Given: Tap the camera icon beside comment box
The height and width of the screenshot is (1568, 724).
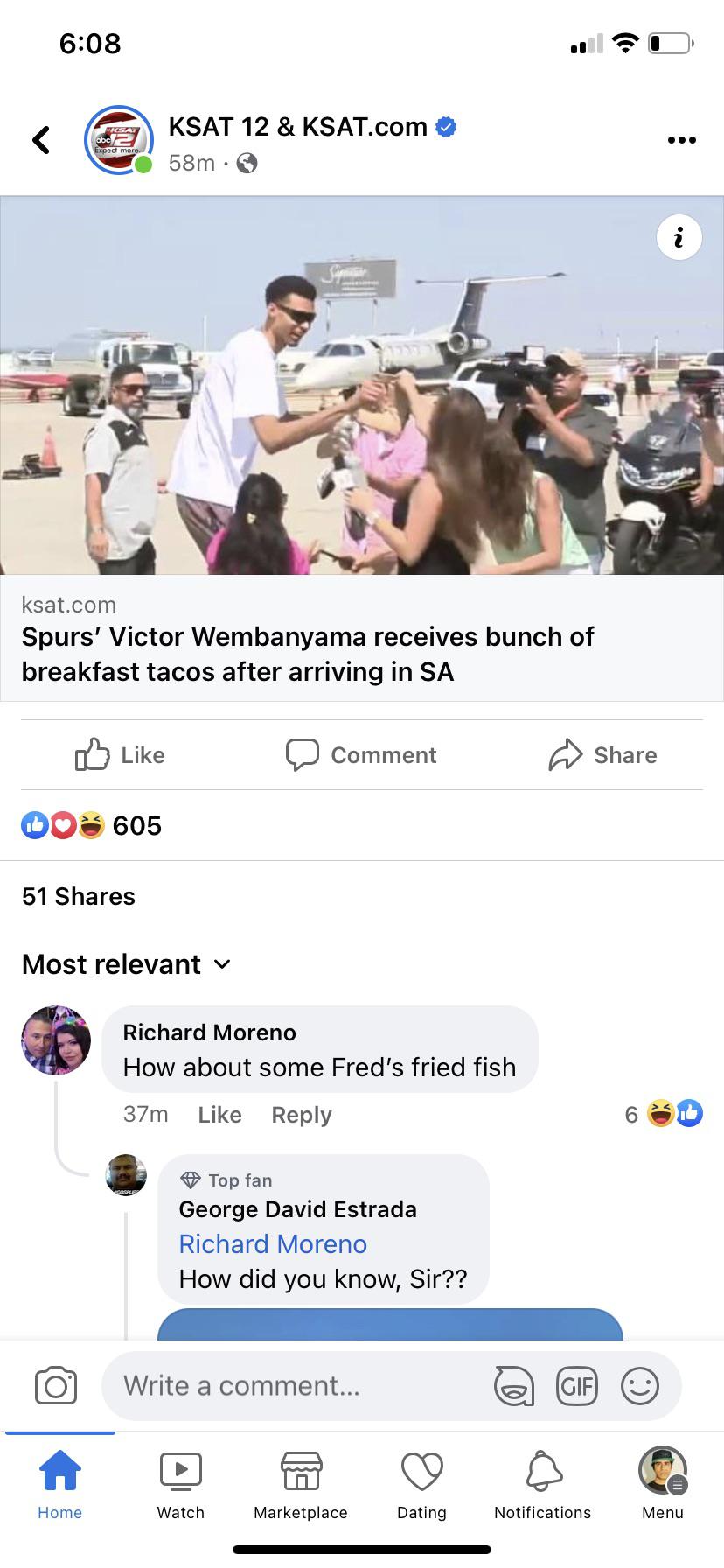Looking at the screenshot, I should point(56,1386).
